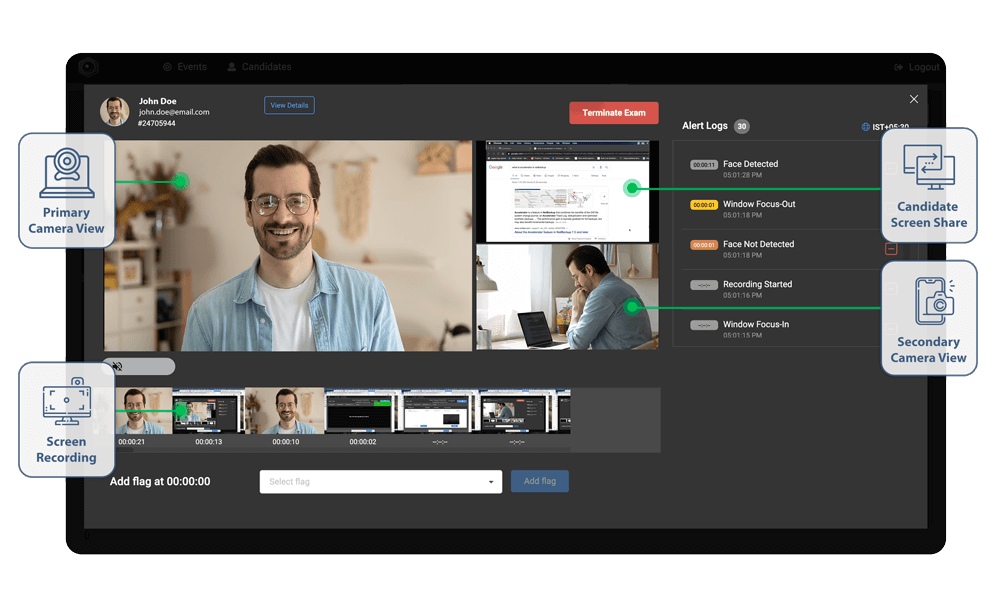The image size is (1000, 607).
Task: Open the Events tab
Action: [x=184, y=67]
